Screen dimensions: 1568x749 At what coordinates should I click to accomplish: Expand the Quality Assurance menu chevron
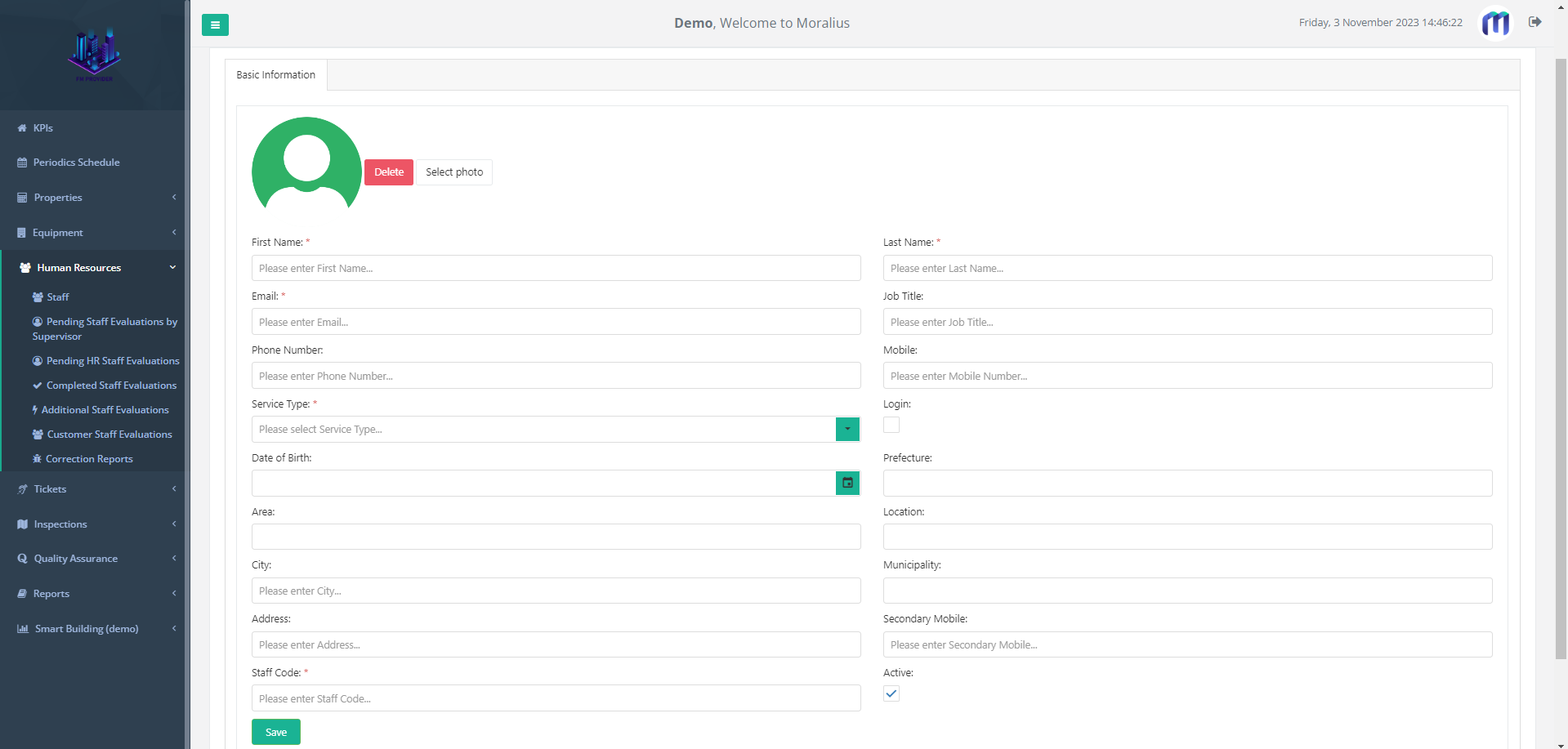[174, 558]
